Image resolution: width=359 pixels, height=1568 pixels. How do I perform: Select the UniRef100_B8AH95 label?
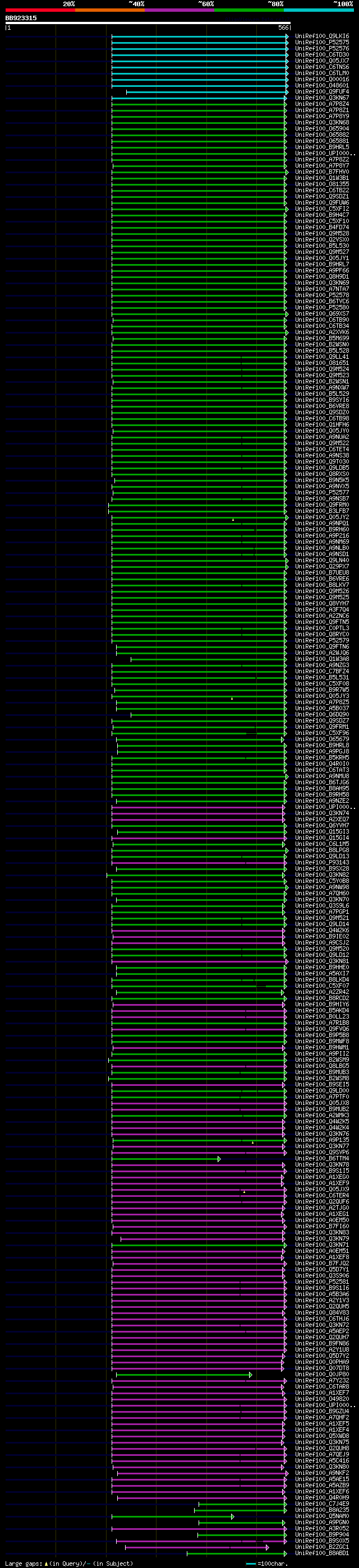pos(323,788)
